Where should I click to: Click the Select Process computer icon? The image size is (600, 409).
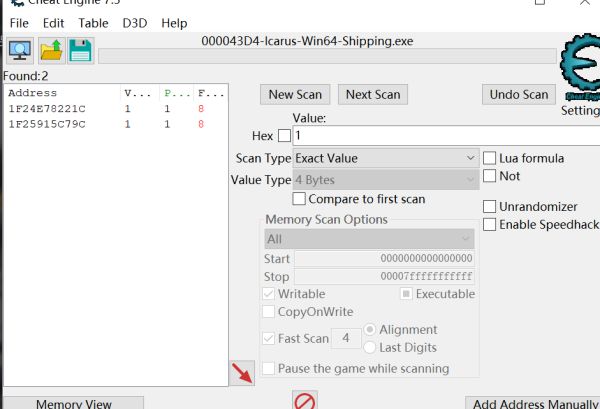[x=19, y=50]
